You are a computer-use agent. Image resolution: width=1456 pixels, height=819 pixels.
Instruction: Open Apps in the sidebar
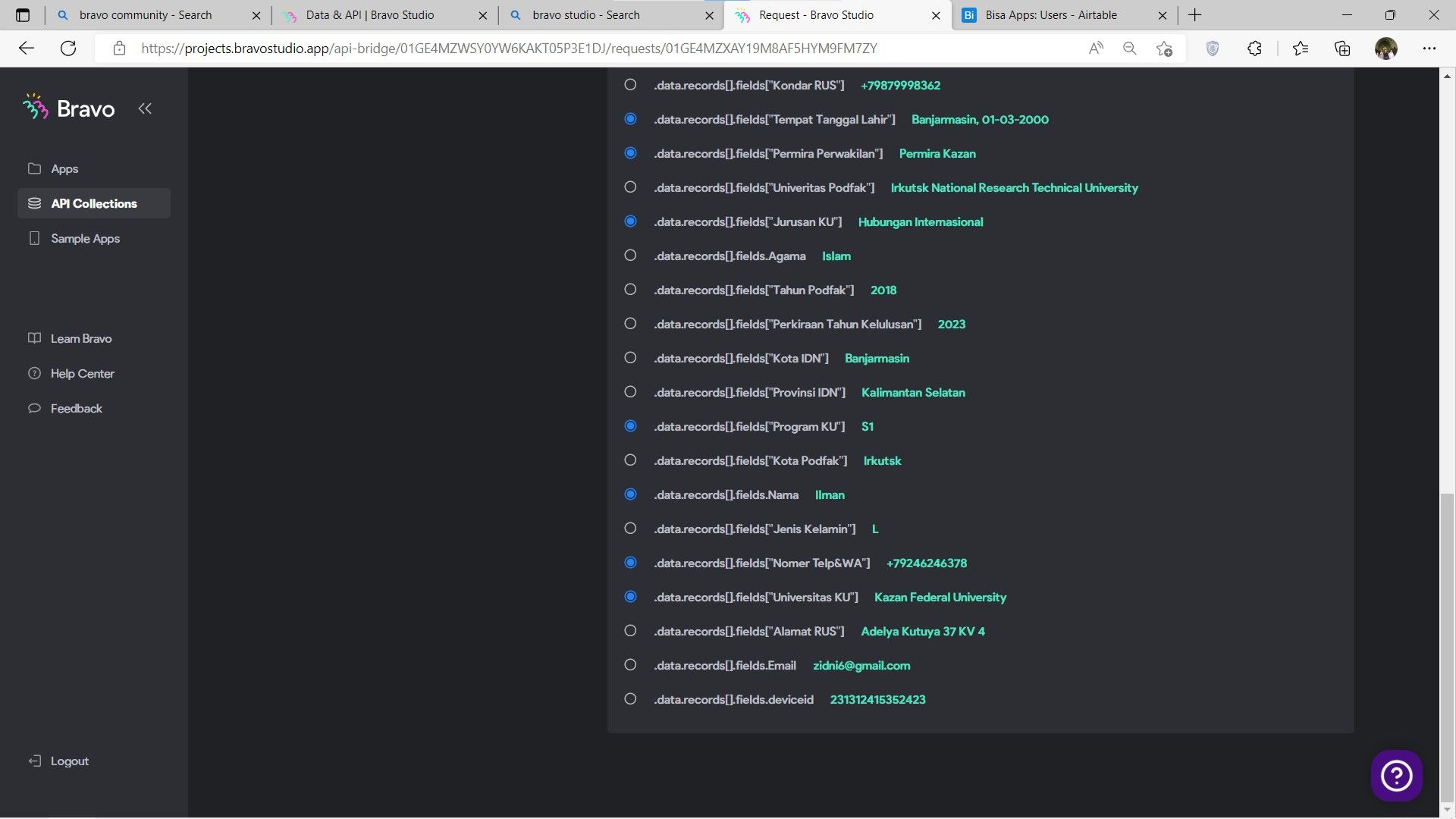coord(94,168)
